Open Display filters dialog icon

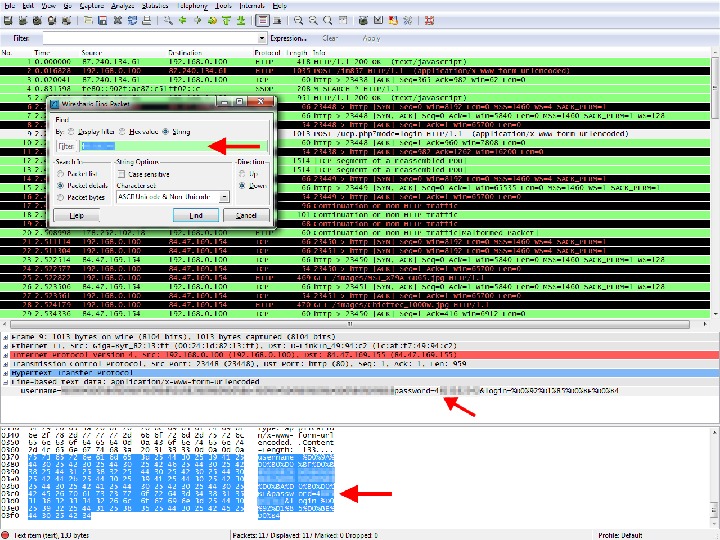378,21
